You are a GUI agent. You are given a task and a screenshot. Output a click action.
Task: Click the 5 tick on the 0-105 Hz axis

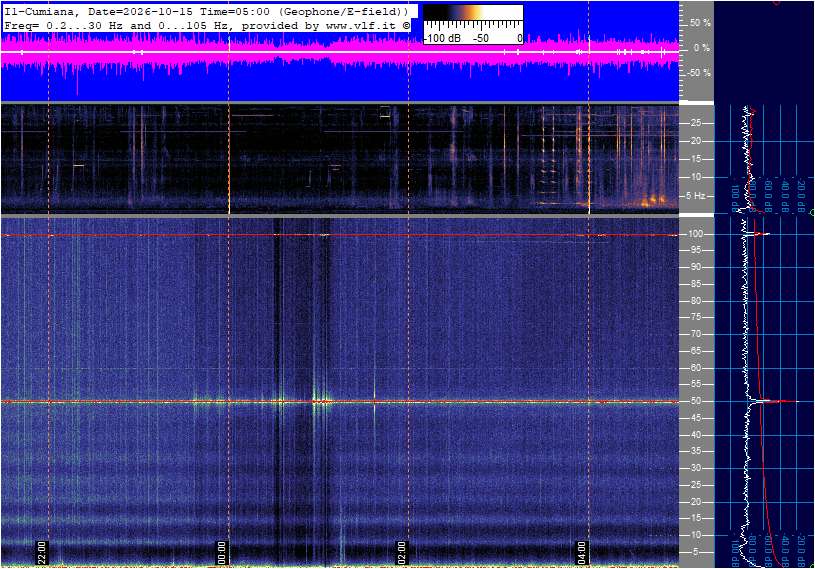point(697,552)
